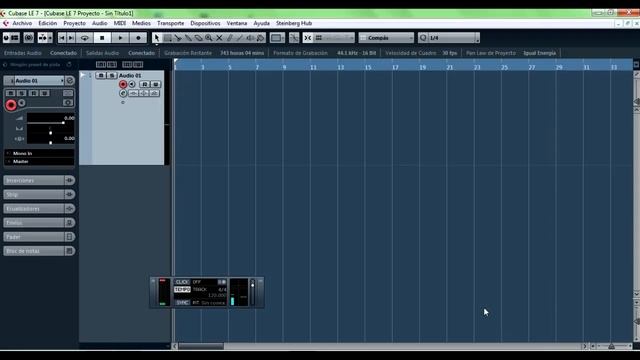
Task: Select the Glue tool
Action: click(x=188, y=38)
